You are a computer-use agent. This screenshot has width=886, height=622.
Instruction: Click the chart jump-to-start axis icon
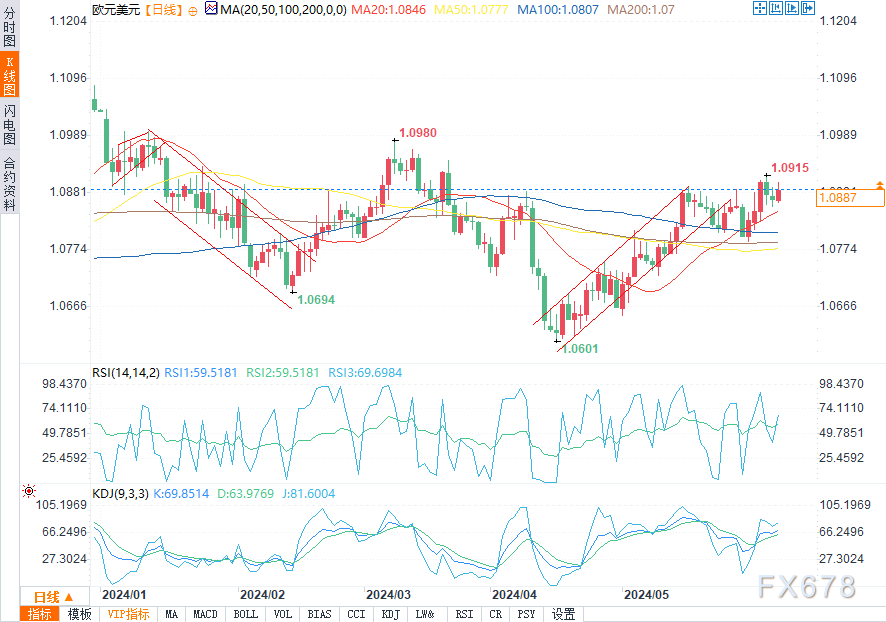click(x=776, y=8)
